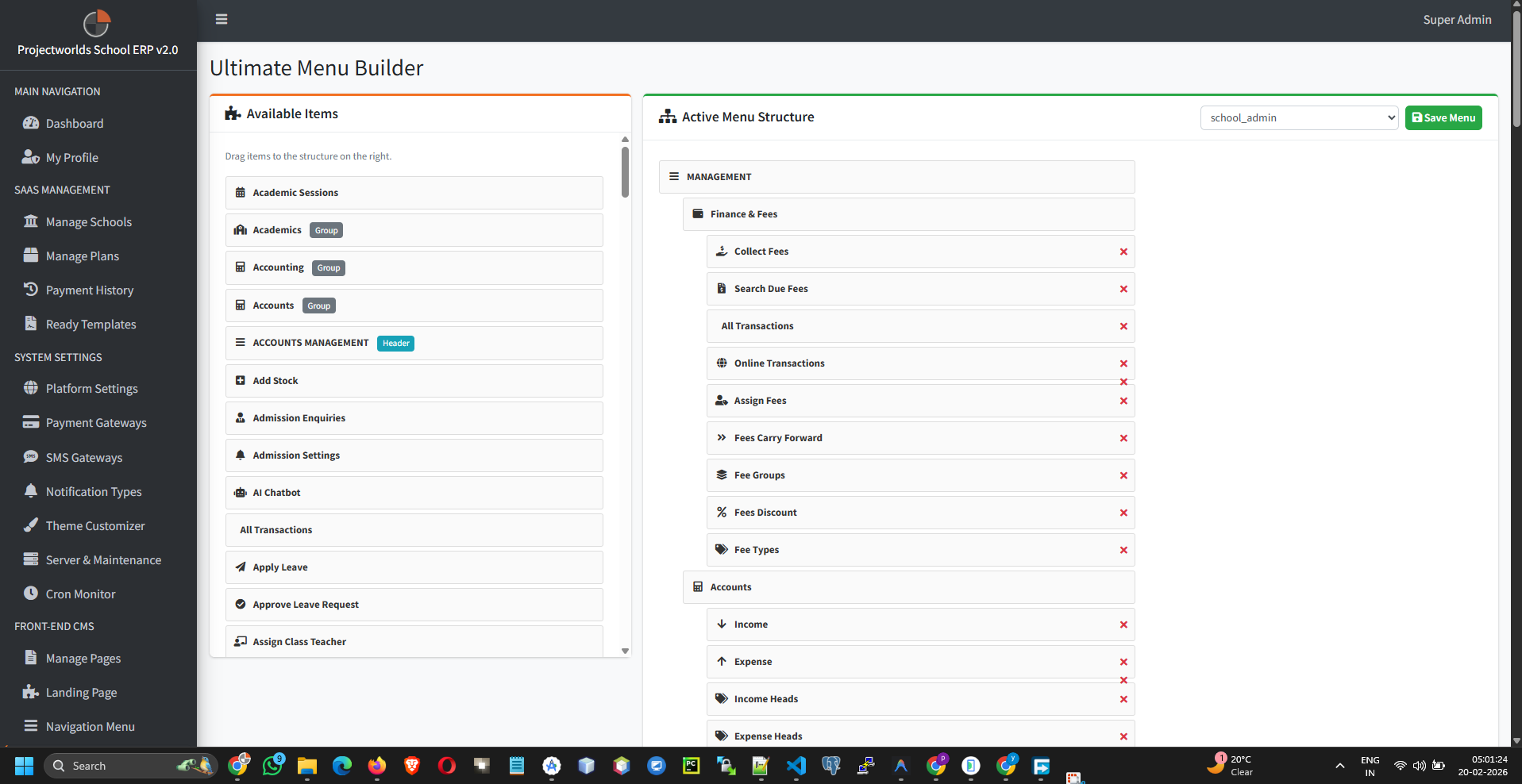Open the school_admin menu dropdown
1522x784 pixels.
pos(1298,117)
